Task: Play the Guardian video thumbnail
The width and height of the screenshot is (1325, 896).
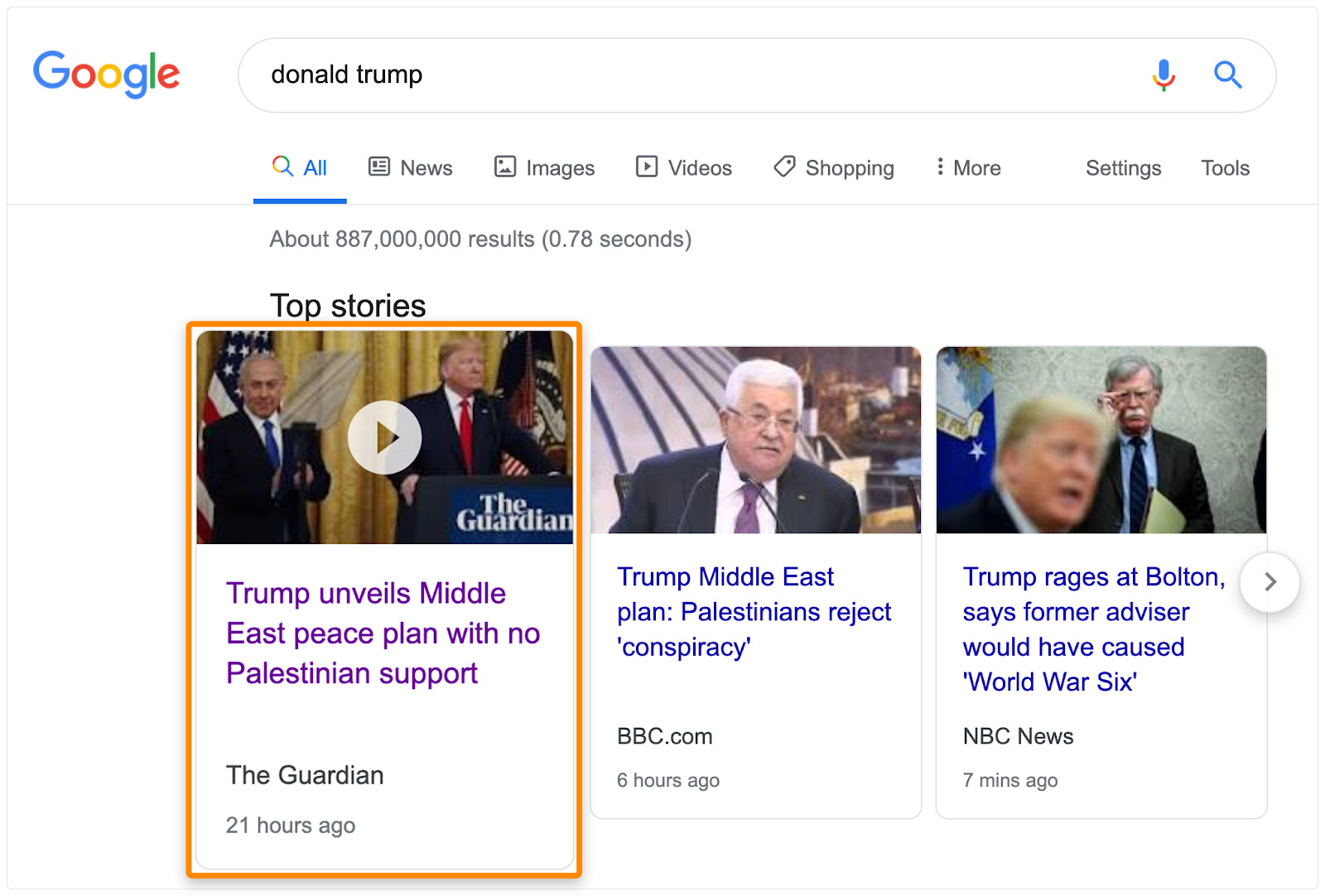Action: (384, 437)
